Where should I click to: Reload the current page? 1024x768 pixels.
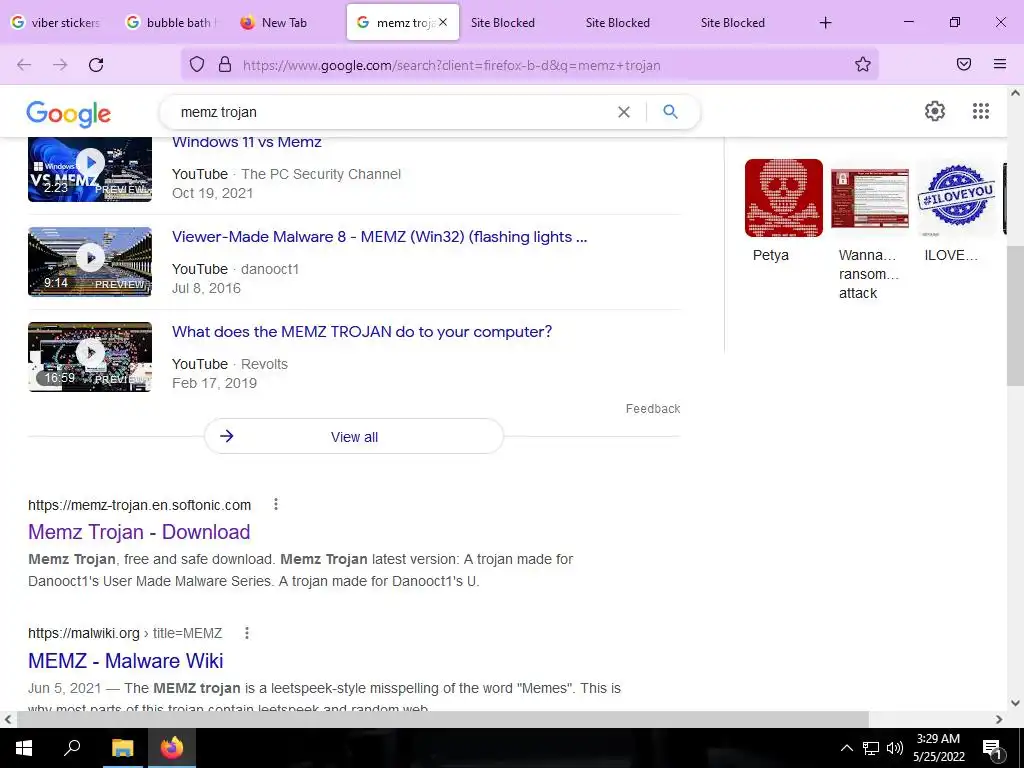click(x=96, y=65)
